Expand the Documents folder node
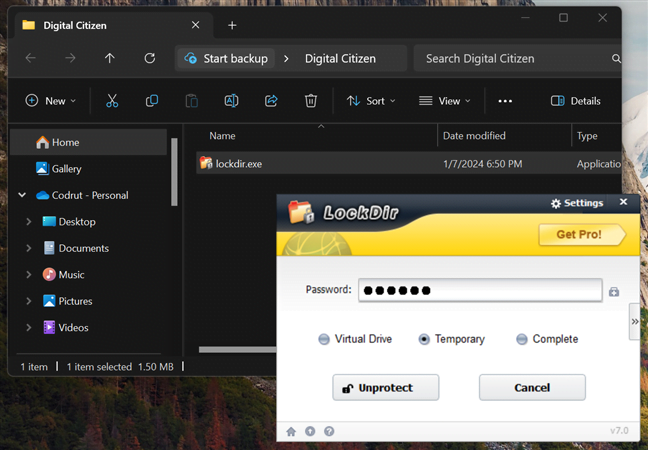This screenshot has height=450, width=648. pyautogui.click(x=29, y=248)
